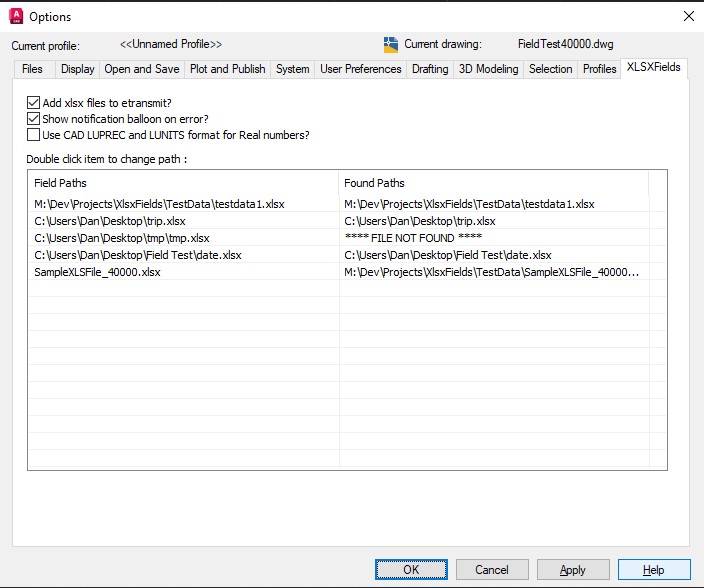Image resolution: width=704 pixels, height=588 pixels.
Task: Switch to the 3D Modeling tab
Action: (488, 69)
